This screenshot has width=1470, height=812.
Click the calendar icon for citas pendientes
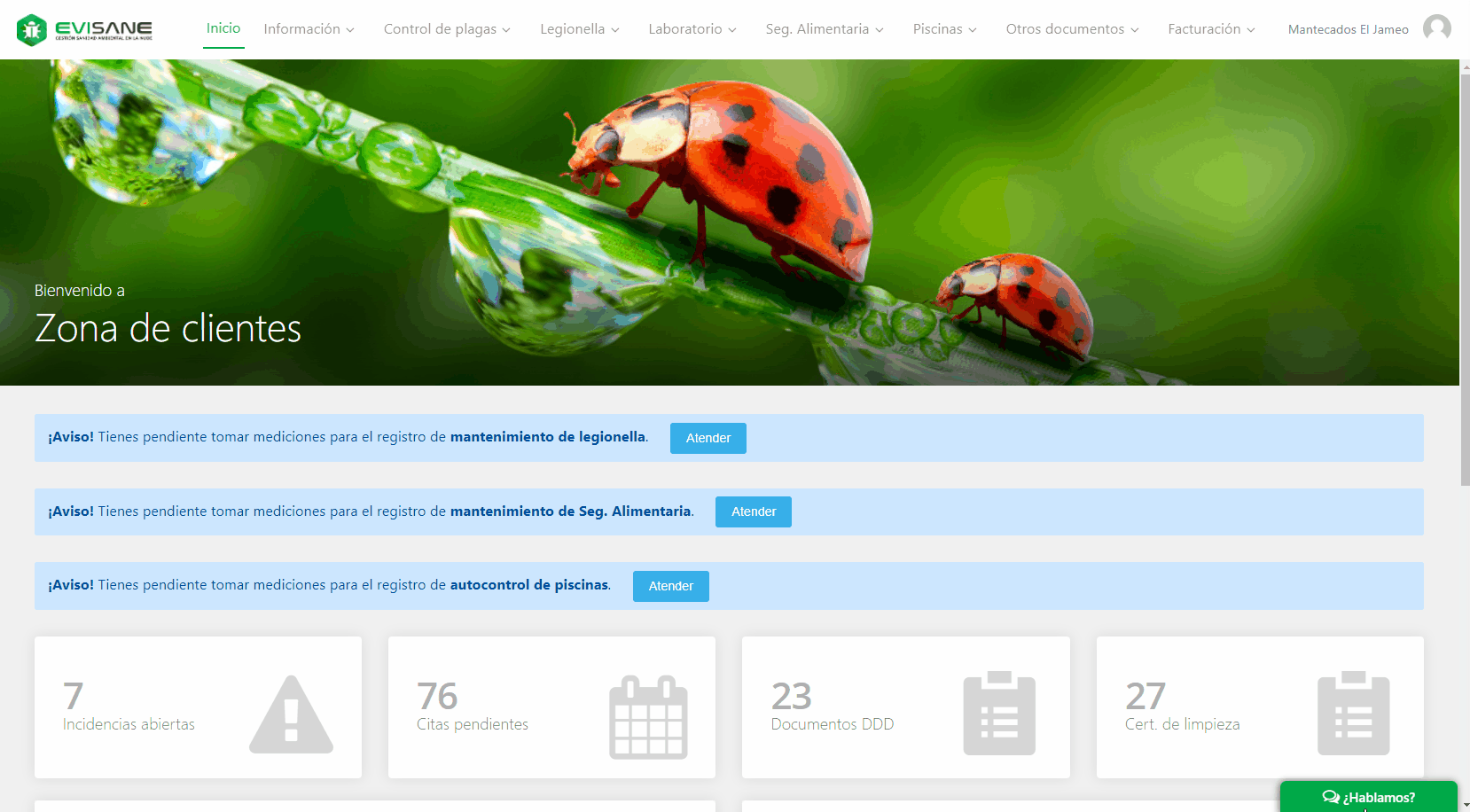[648, 716]
